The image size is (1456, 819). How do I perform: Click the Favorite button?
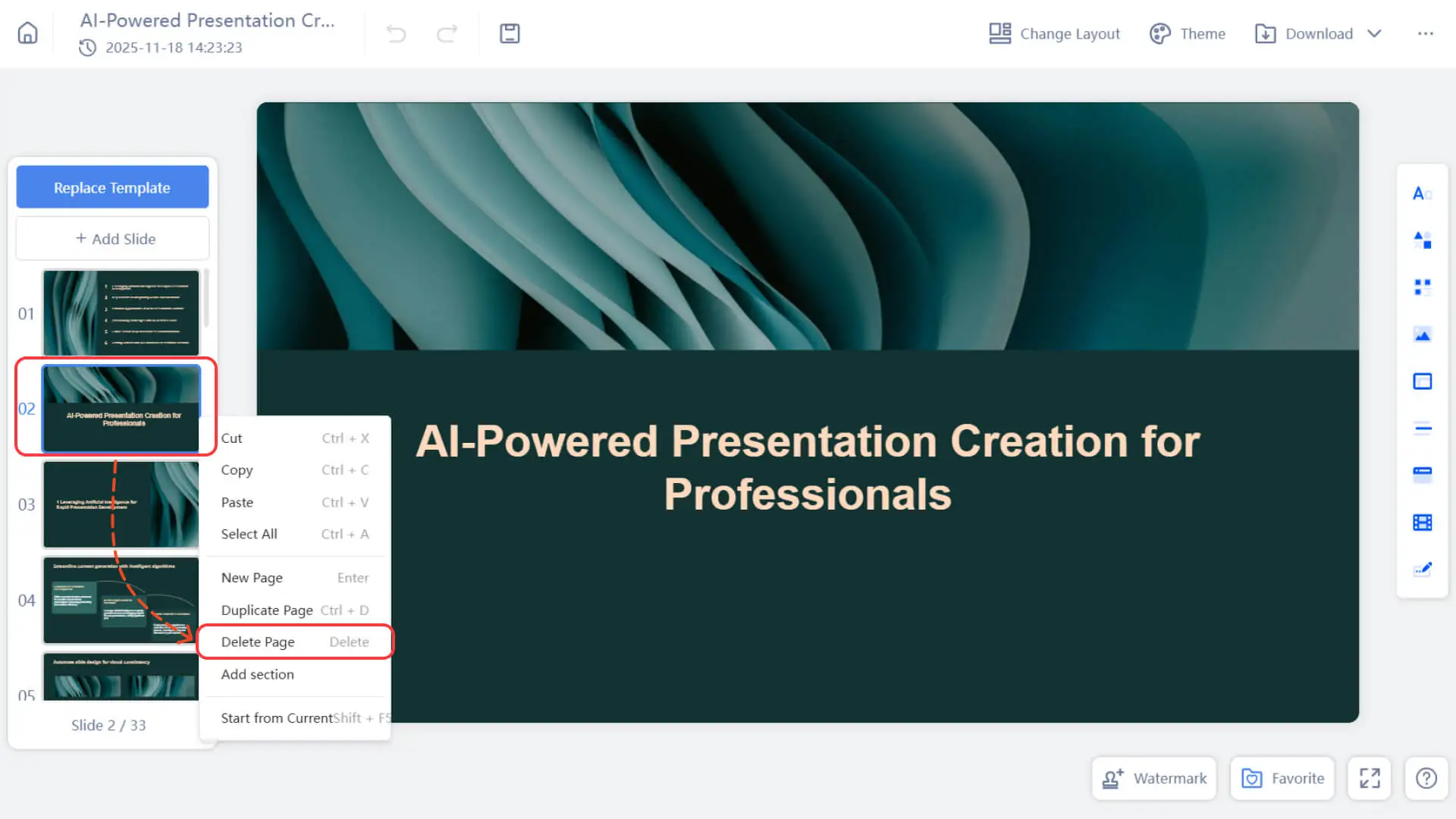click(x=1282, y=778)
